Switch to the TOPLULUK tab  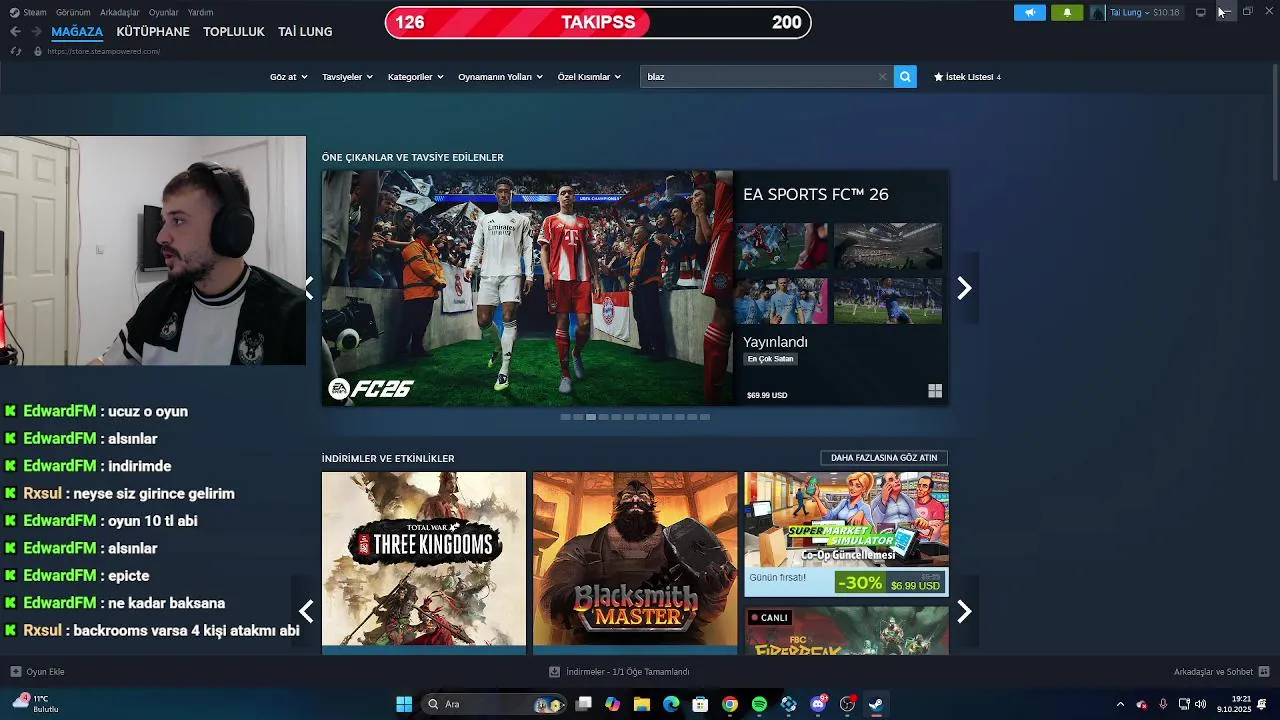[x=234, y=31]
